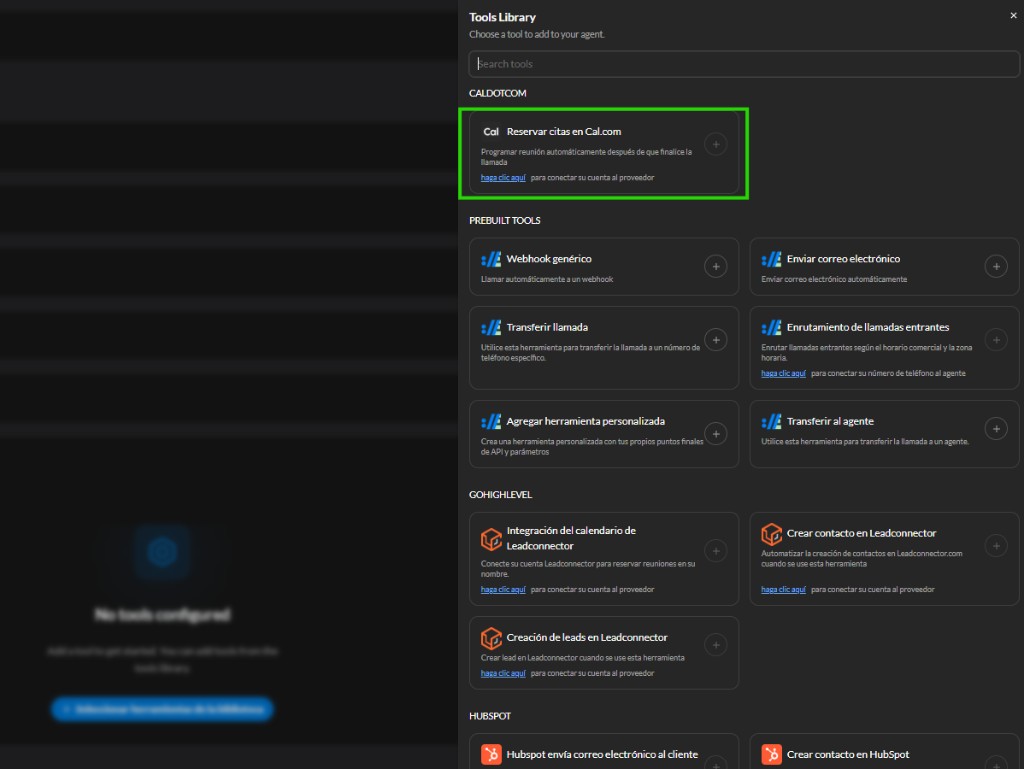The width and height of the screenshot is (1024, 769).
Task: Add the Transferir llamada tool
Action: 716,340
